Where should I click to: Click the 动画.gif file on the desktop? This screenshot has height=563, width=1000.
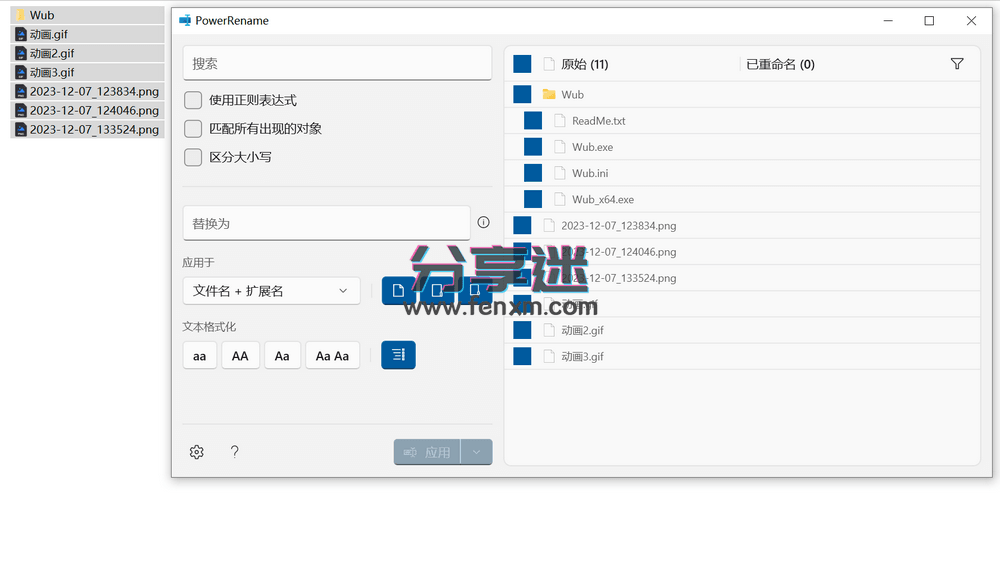[x=48, y=34]
